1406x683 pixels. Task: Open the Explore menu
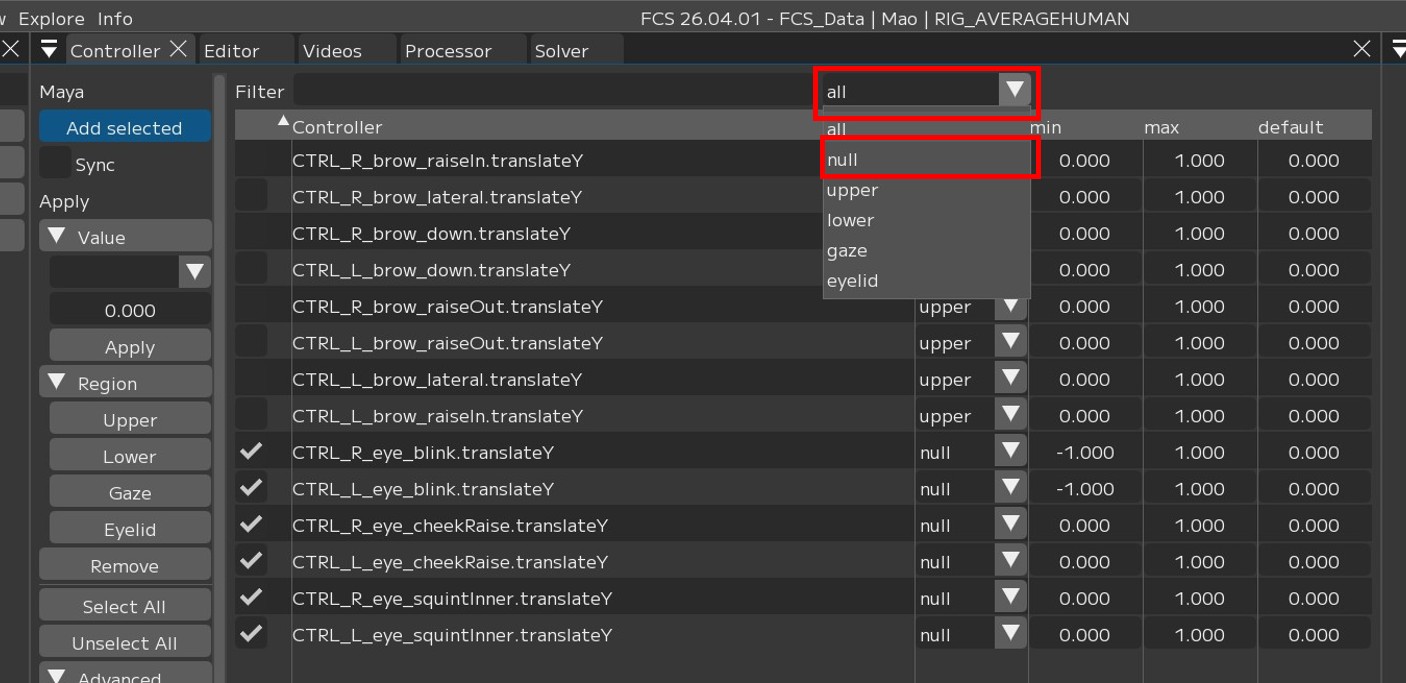pyautogui.click(x=51, y=18)
